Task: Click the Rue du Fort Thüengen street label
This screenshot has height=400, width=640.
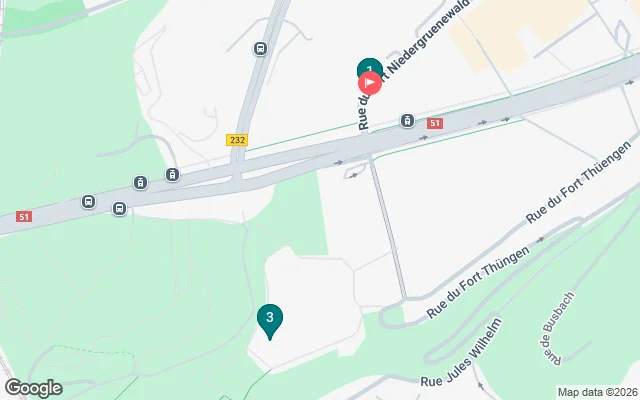Action: (578, 182)
